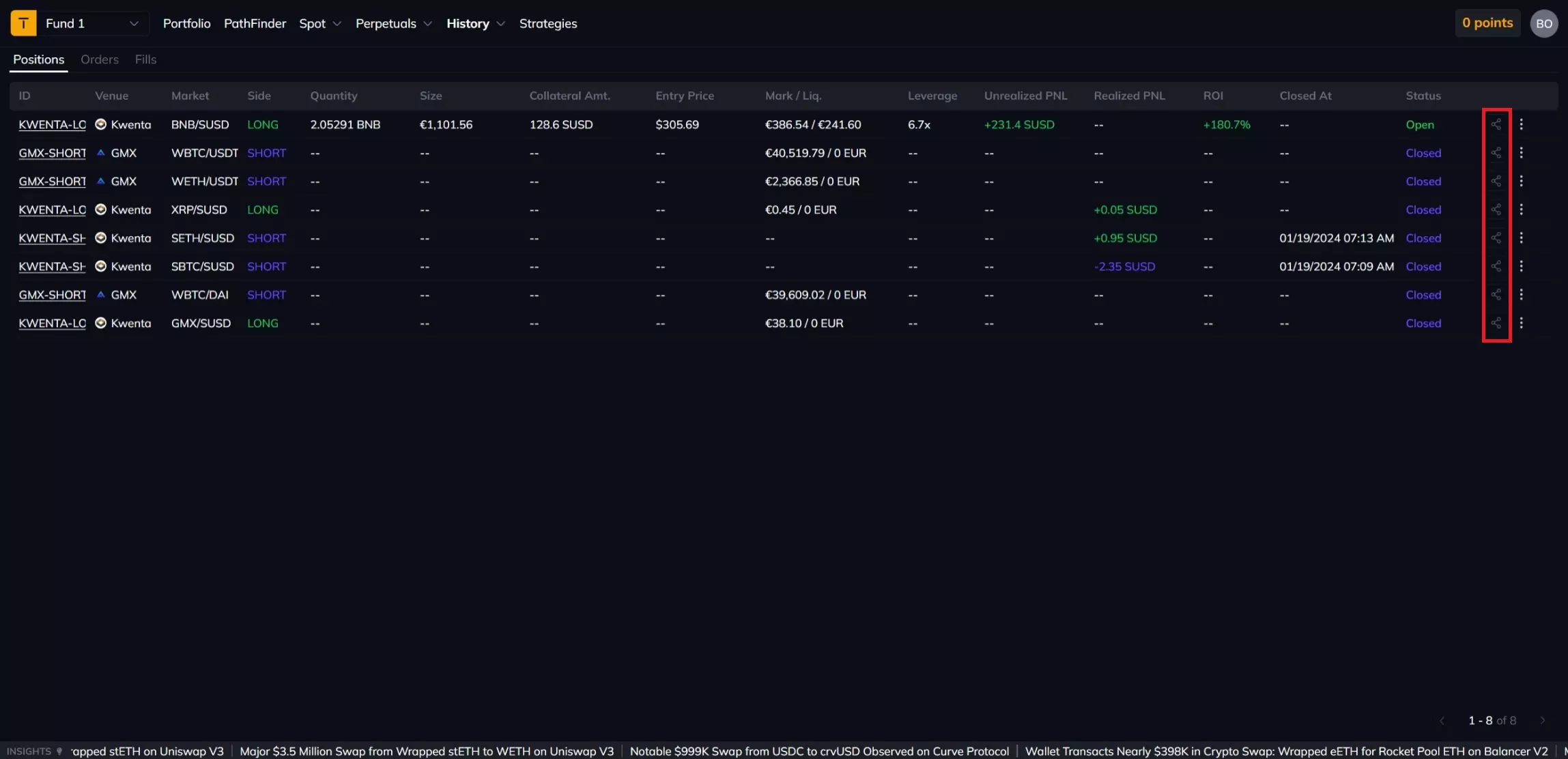The image size is (1568, 759).
Task: Click the Insights lightbulb icon in the ticker
Action: tap(59, 751)
